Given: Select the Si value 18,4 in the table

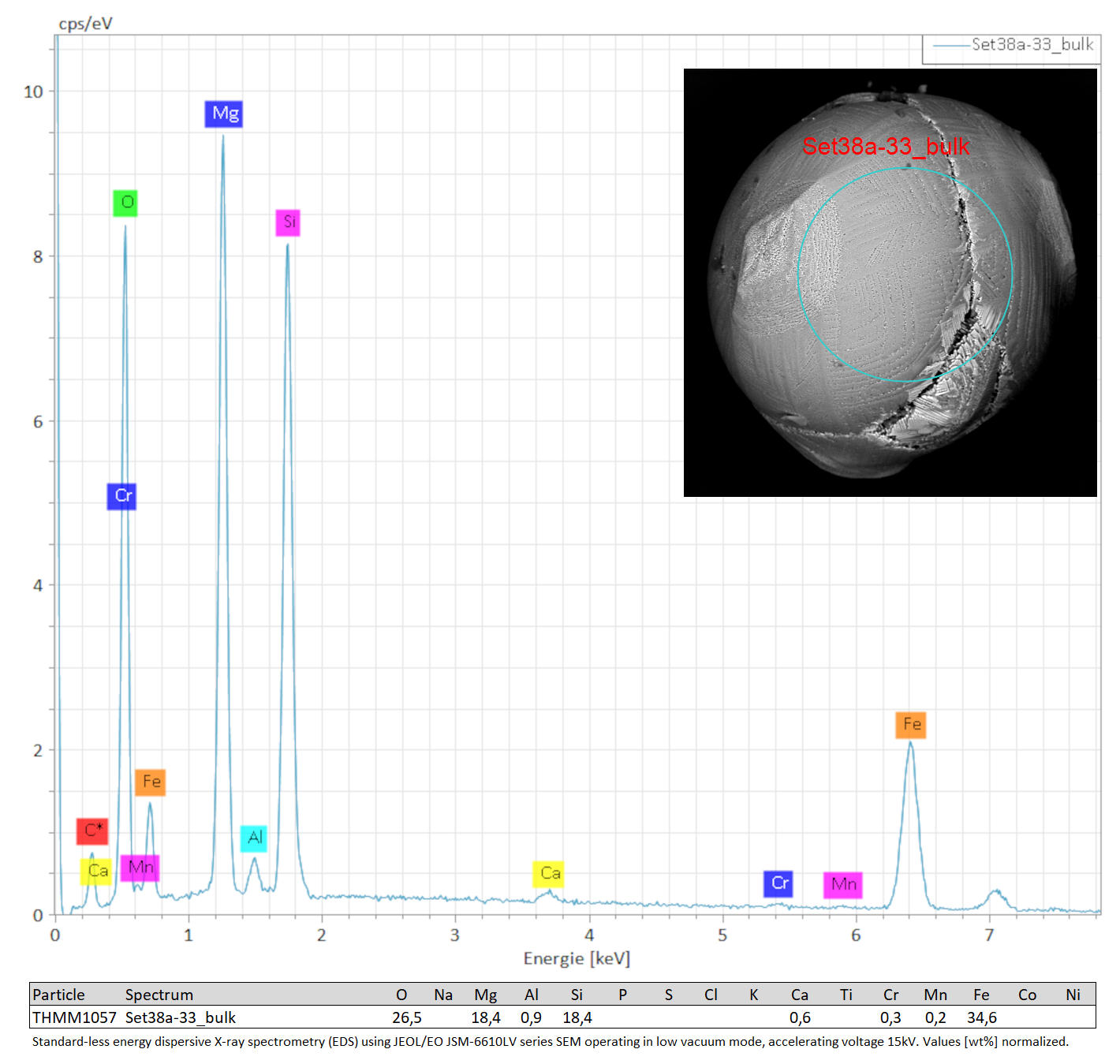Looking at the screenshot, I should pyautogui.click(x=577, y=1017).
